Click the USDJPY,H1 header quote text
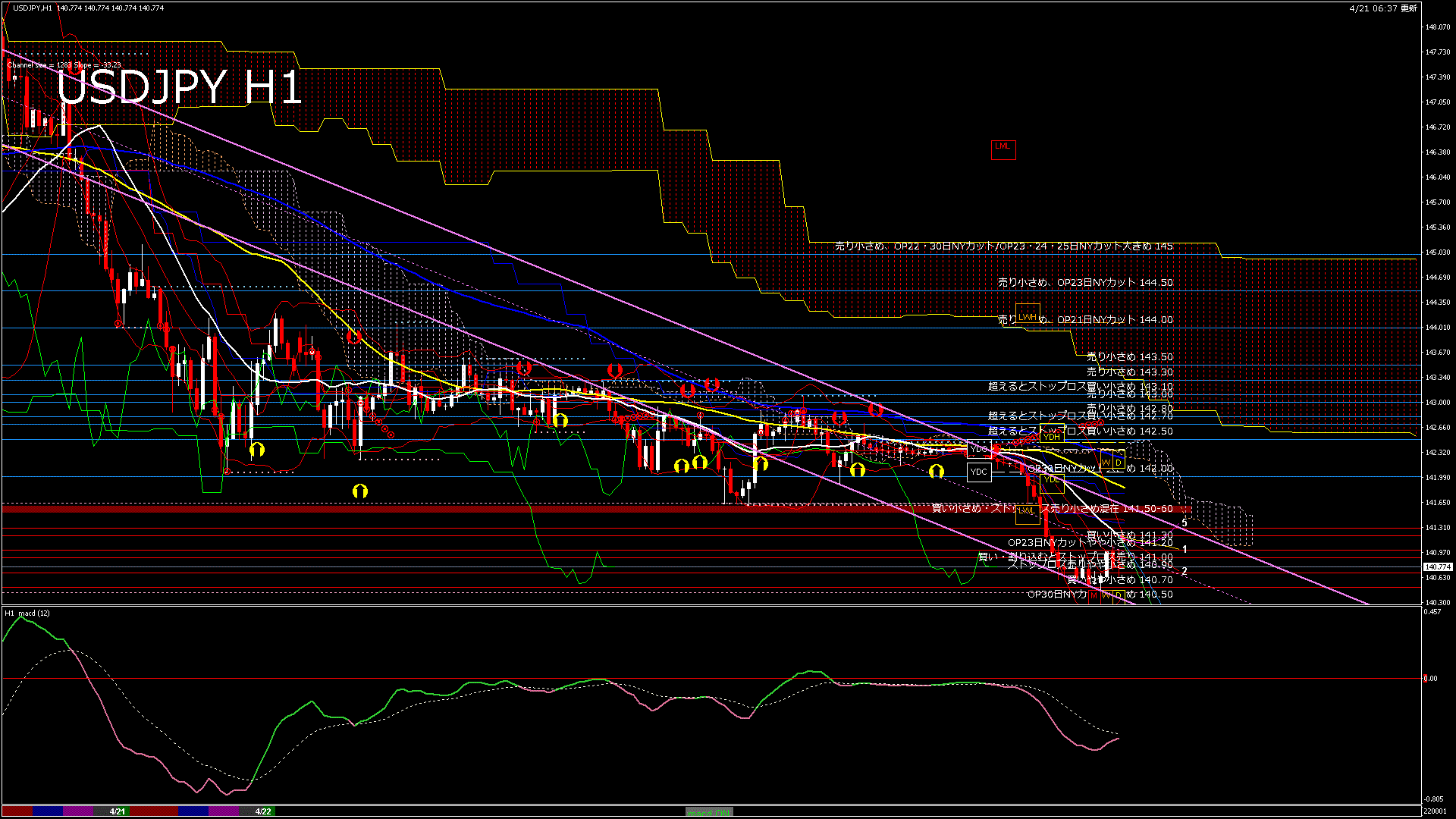The height and width of the screenshot is (819, 1456). point(88,8)
